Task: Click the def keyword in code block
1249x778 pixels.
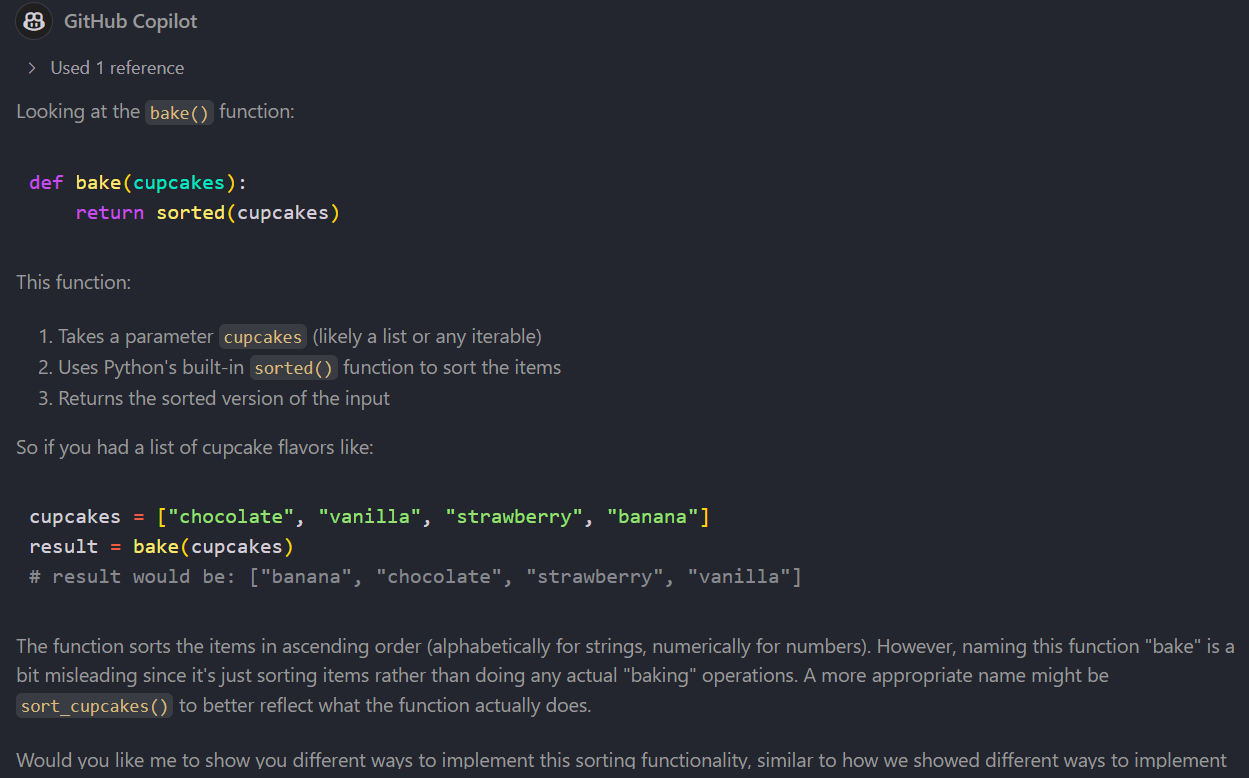Action: click(46, 182)
